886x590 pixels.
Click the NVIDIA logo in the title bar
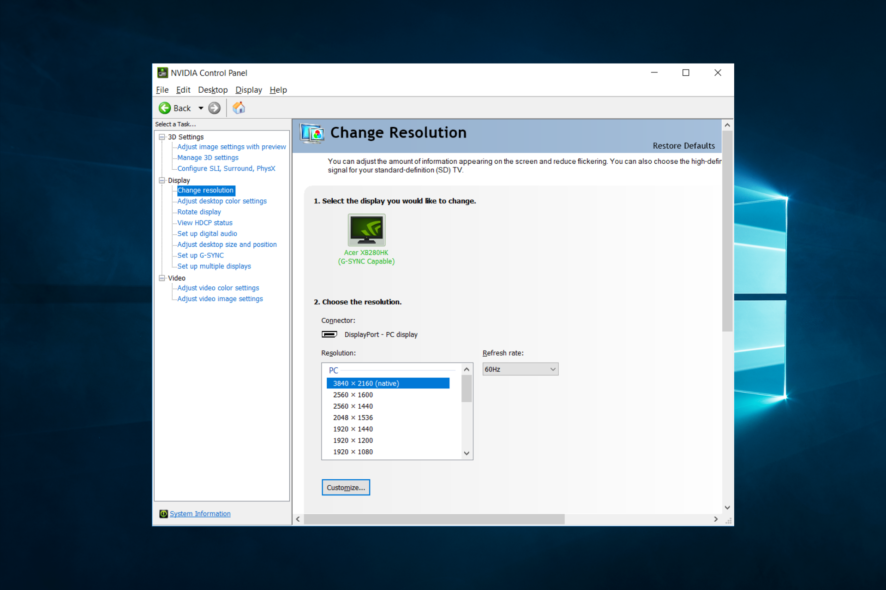coord(163,73)
